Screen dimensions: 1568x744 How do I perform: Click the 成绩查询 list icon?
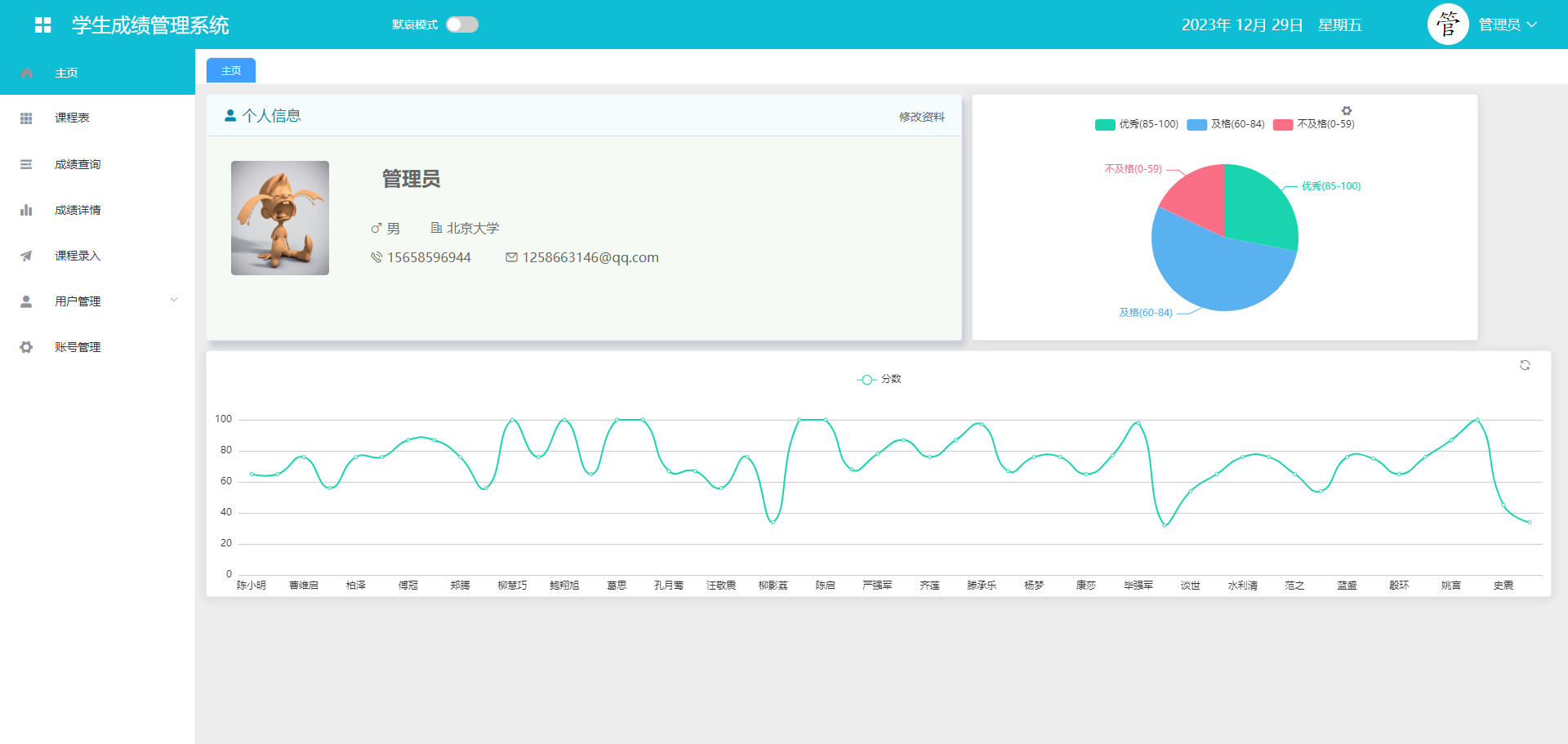coord(26,164)
